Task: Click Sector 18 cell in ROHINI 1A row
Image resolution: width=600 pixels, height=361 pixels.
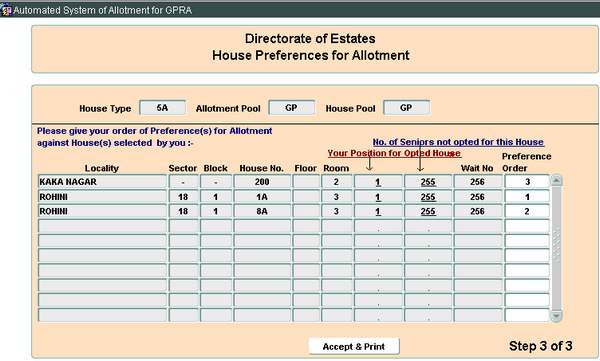Action: click(183, 197)
